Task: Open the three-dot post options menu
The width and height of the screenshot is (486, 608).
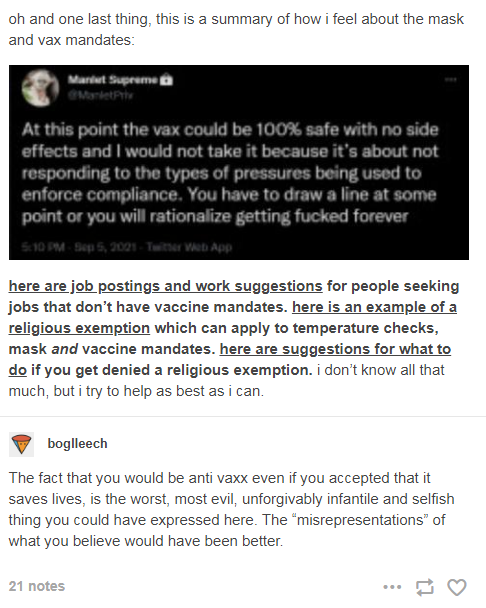Action: pyautogui.click(x=392, y=587)
